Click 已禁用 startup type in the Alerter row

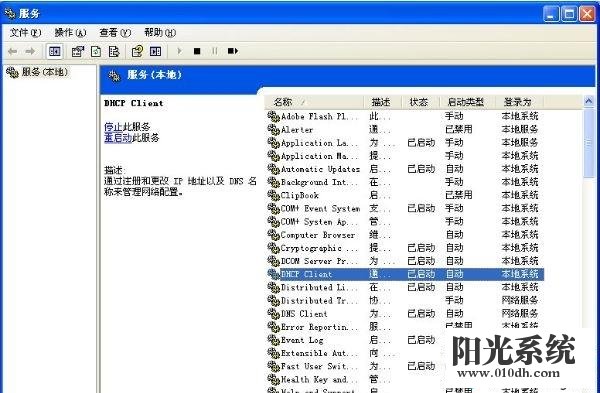point(459,129)
